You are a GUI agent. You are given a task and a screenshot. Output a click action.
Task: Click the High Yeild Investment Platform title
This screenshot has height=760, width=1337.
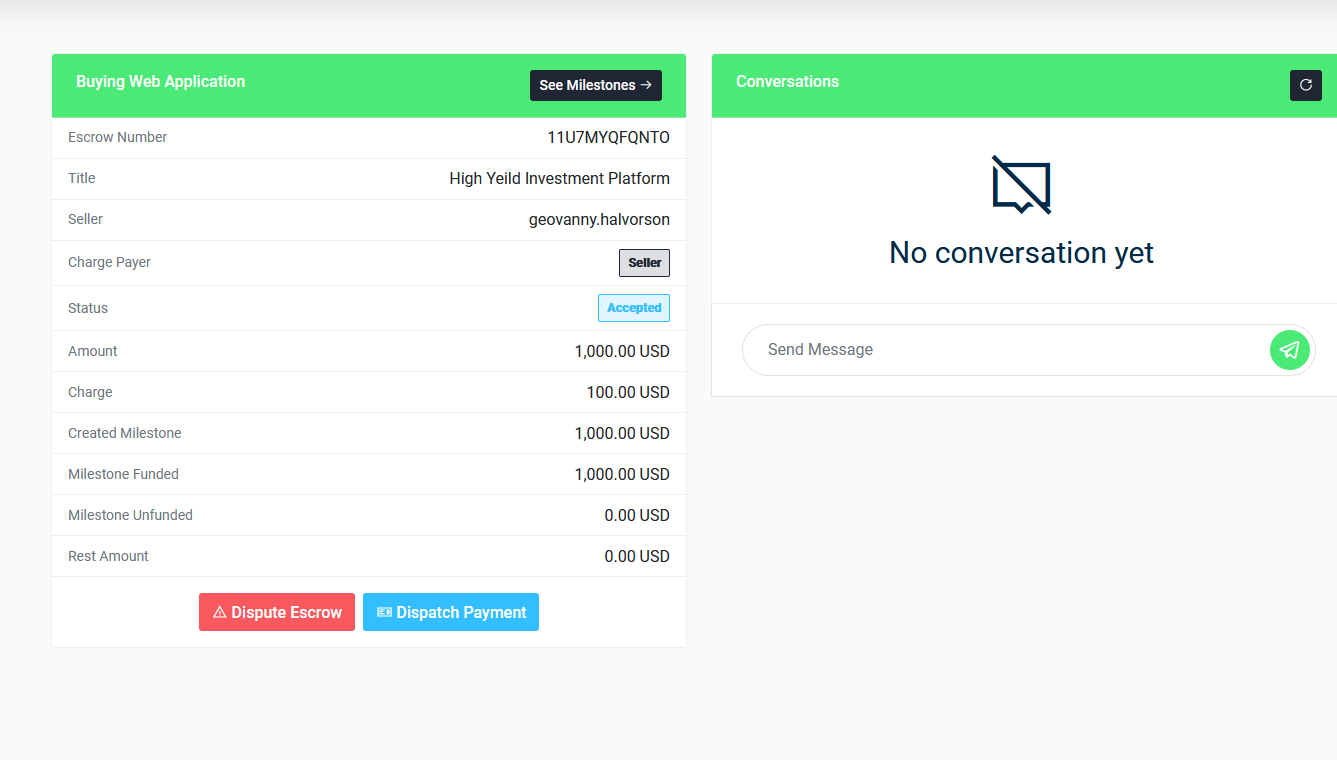pyautogui.click(x=559, y=179)
